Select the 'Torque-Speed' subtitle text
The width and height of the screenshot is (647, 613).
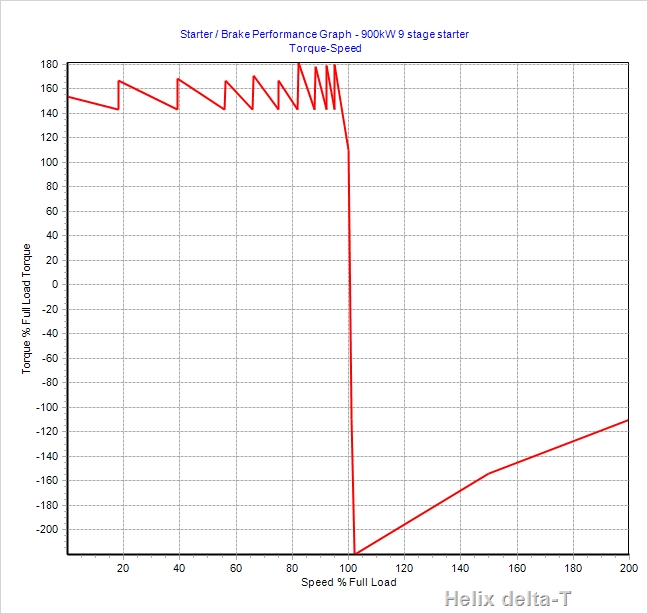[x=323, y=47]
